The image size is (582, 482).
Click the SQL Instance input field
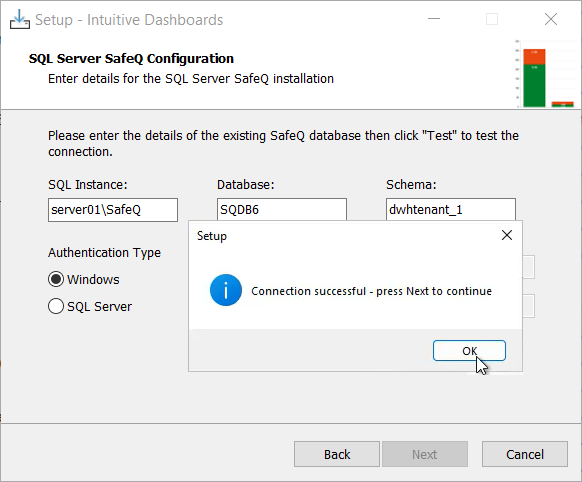click(113, 210)
